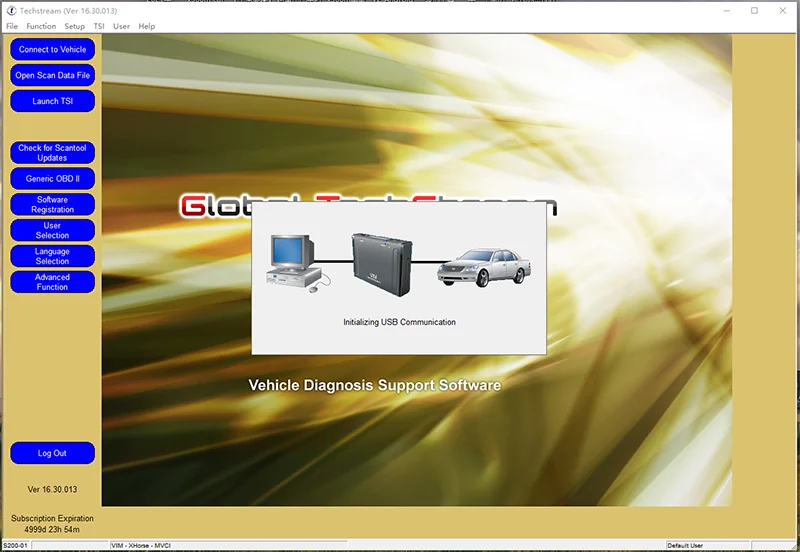The height and width of the screenshot is (552, 800).
Task: Click the Log Out button
Action: coord(53,453)
